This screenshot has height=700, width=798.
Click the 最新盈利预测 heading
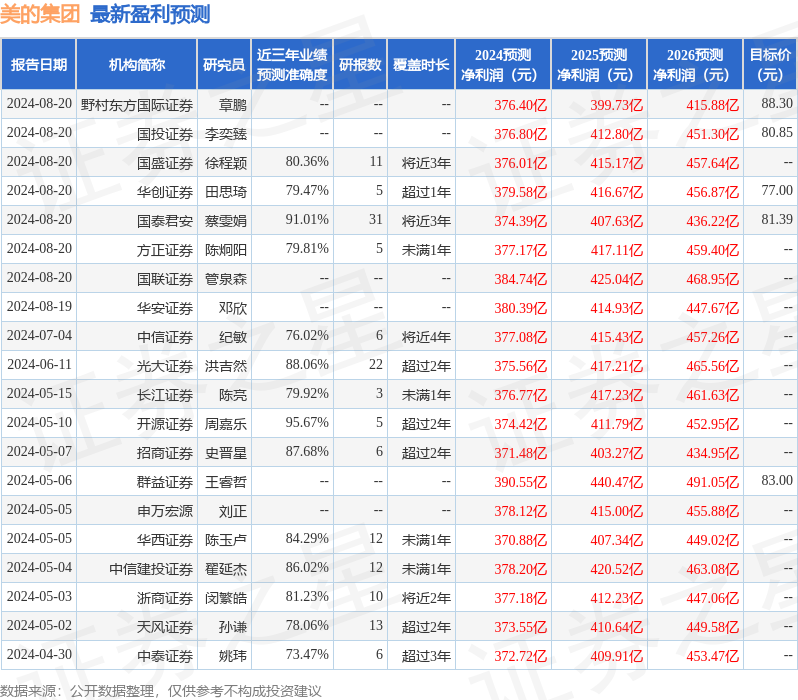tap(150, 14)
